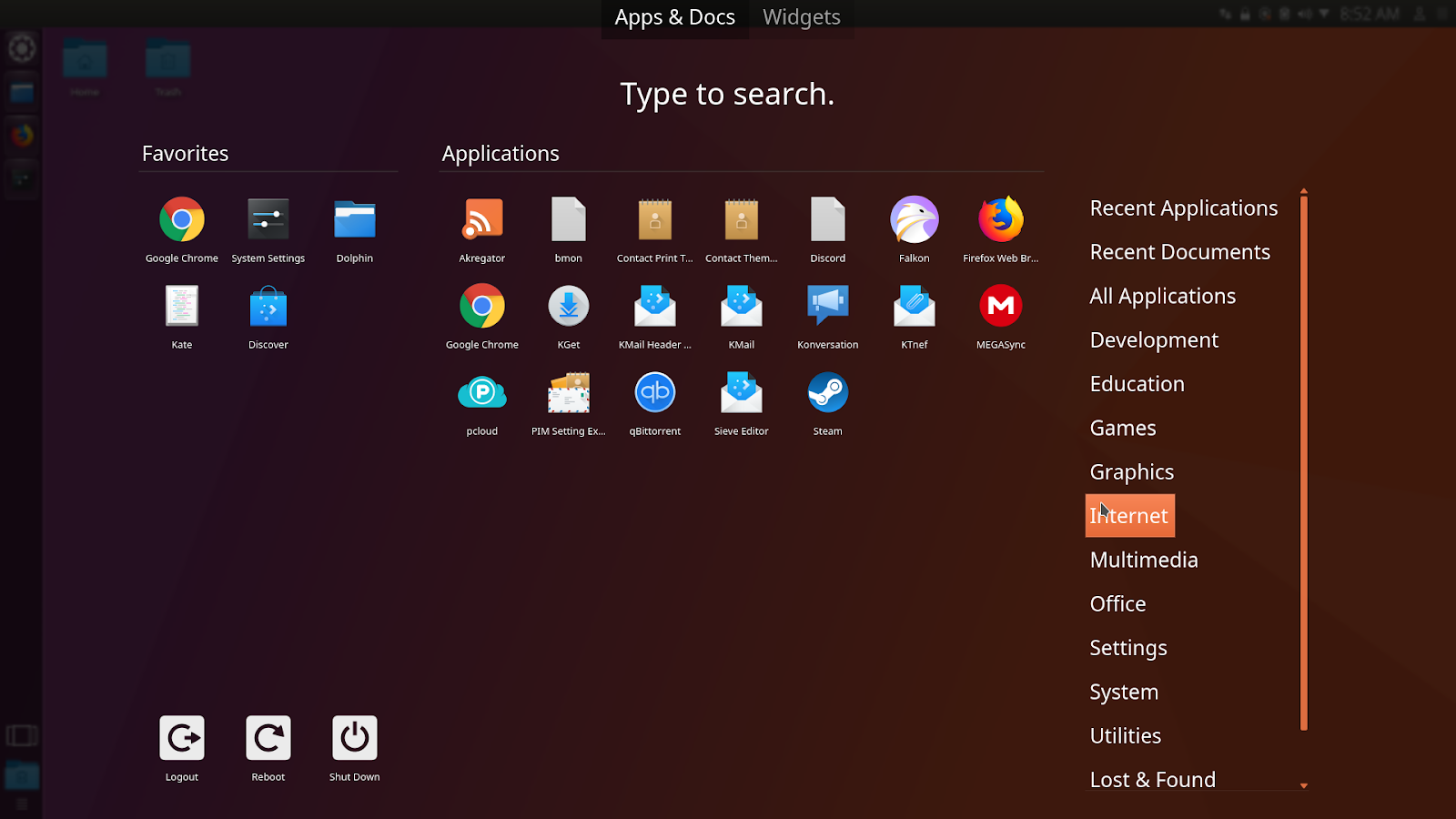The width and height of the screenshot is (1456, 819).
Task: Launch Konversation chat client
Action: point(827,316)
